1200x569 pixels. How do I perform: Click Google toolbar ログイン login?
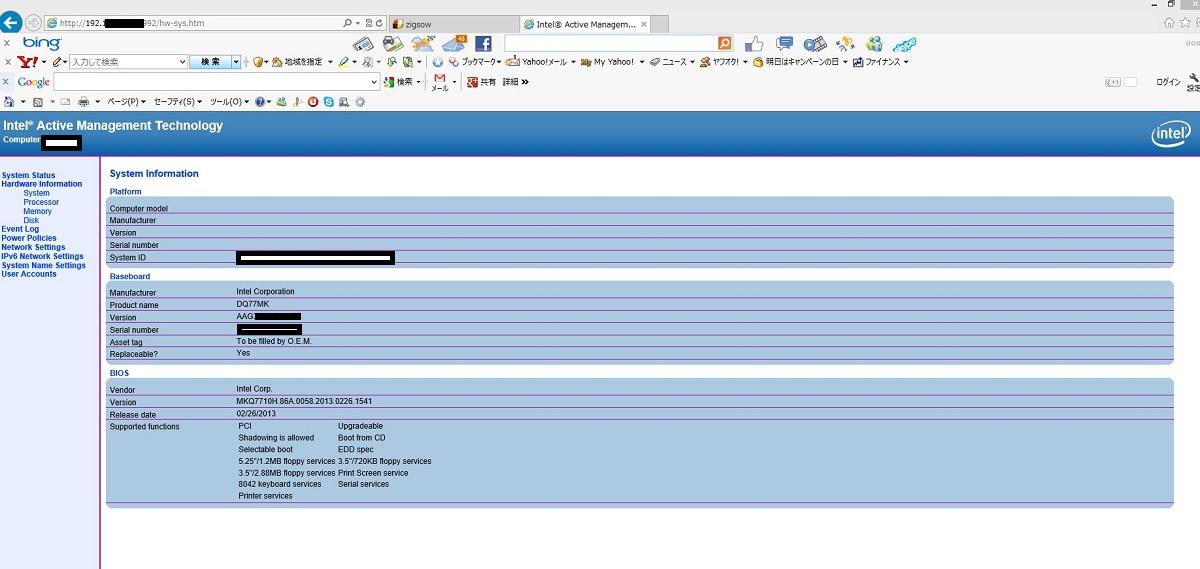click(1168, 82)
